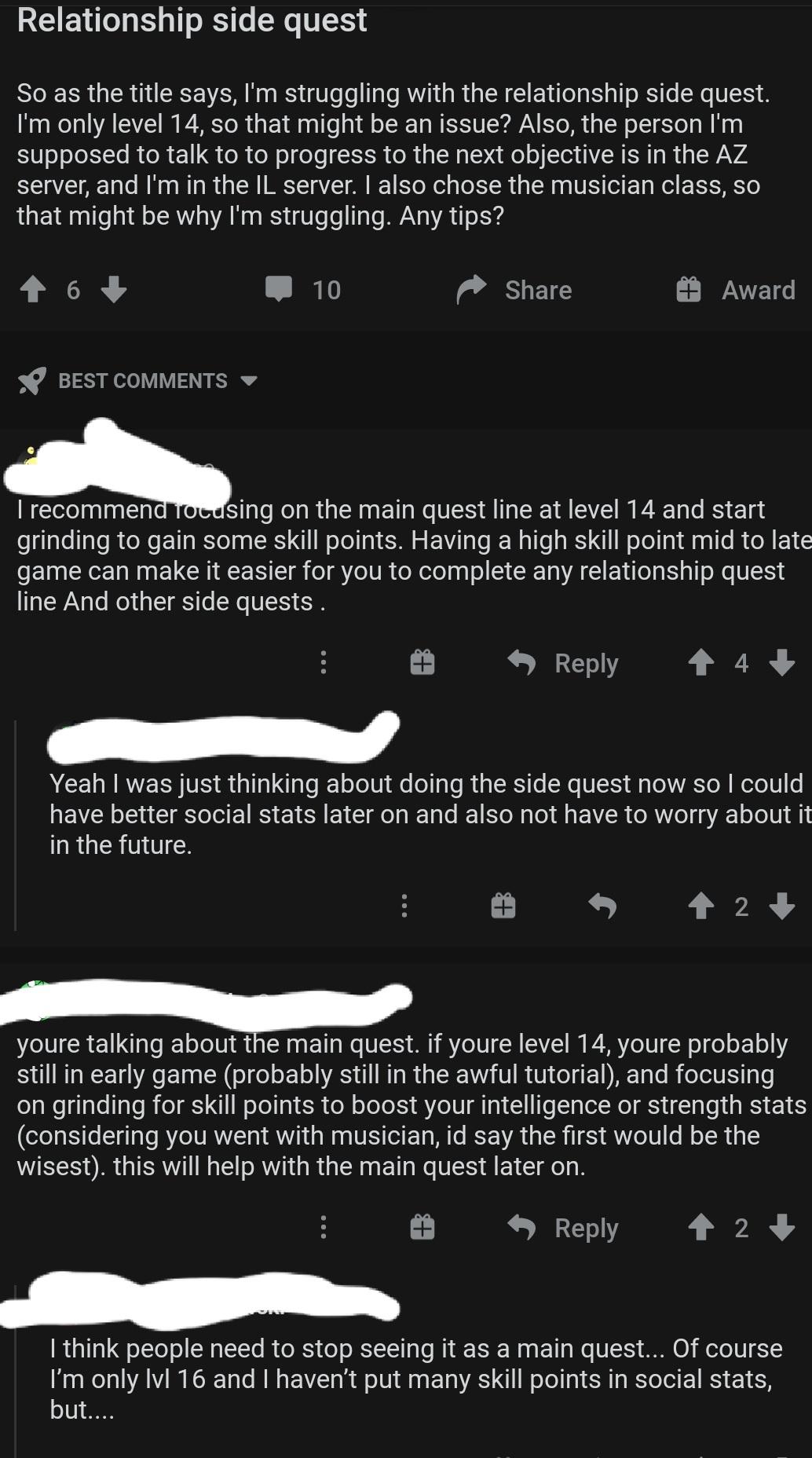Open the Relationship side quest post title

pyautogui.click(x=192, y=20)
